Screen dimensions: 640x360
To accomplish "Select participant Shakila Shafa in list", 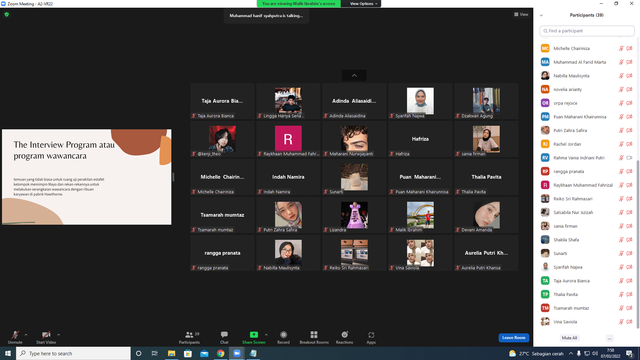I will [x=587, y=240].
